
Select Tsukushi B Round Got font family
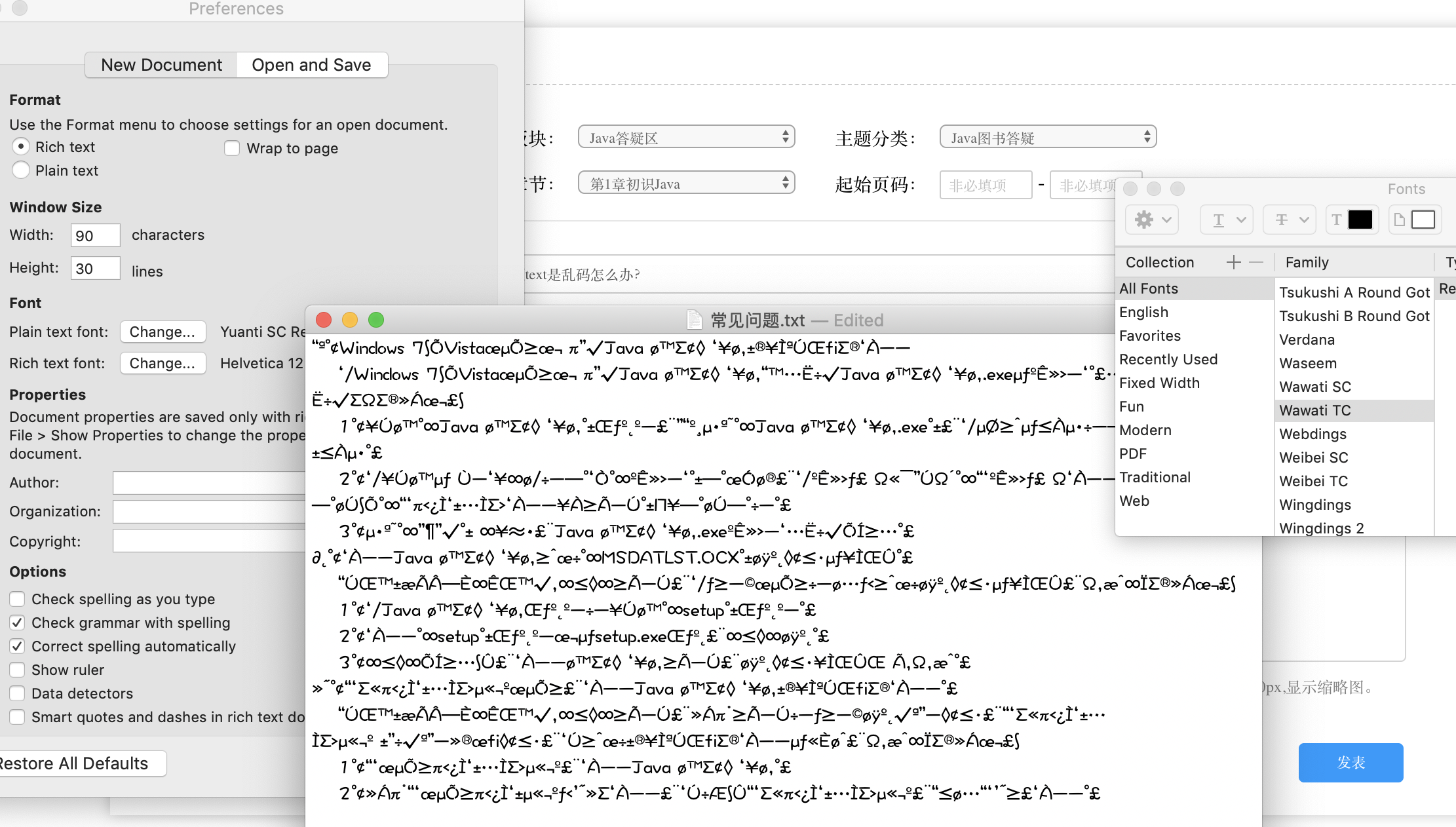[1354, 316]
